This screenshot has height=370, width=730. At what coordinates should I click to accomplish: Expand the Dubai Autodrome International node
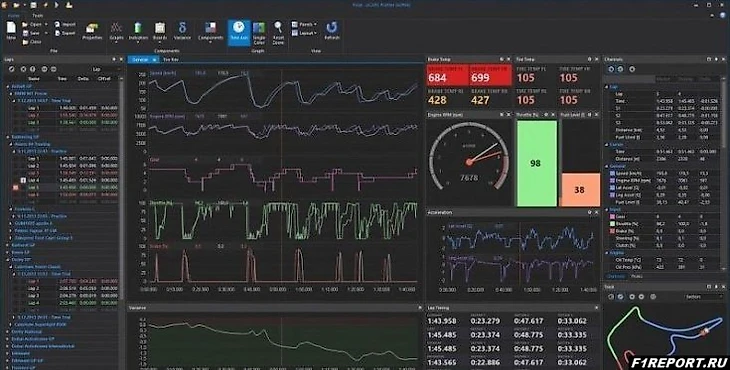coord(8,346)
